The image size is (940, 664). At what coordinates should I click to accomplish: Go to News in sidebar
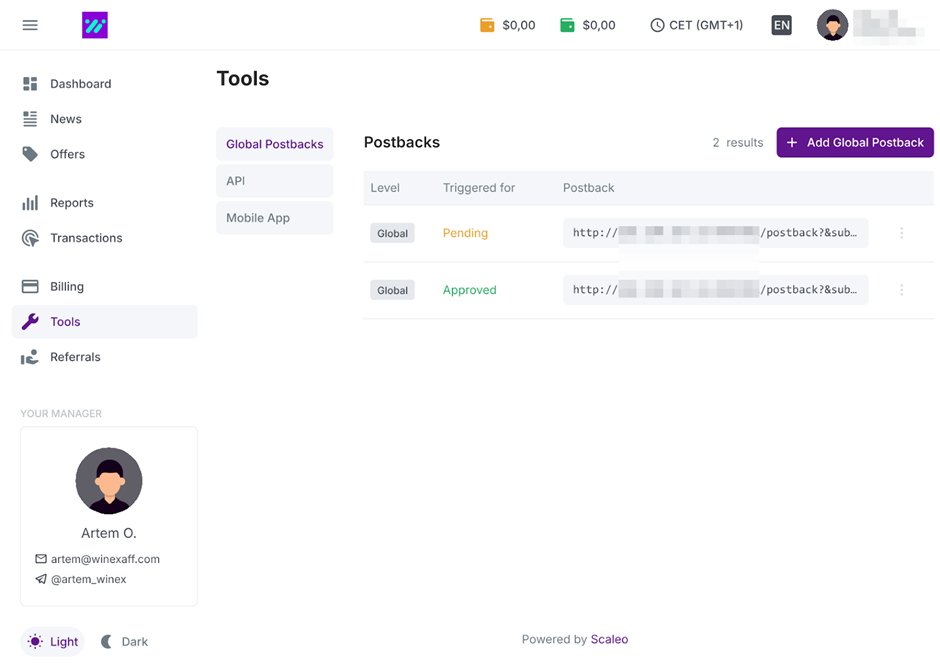click(66, 119)
